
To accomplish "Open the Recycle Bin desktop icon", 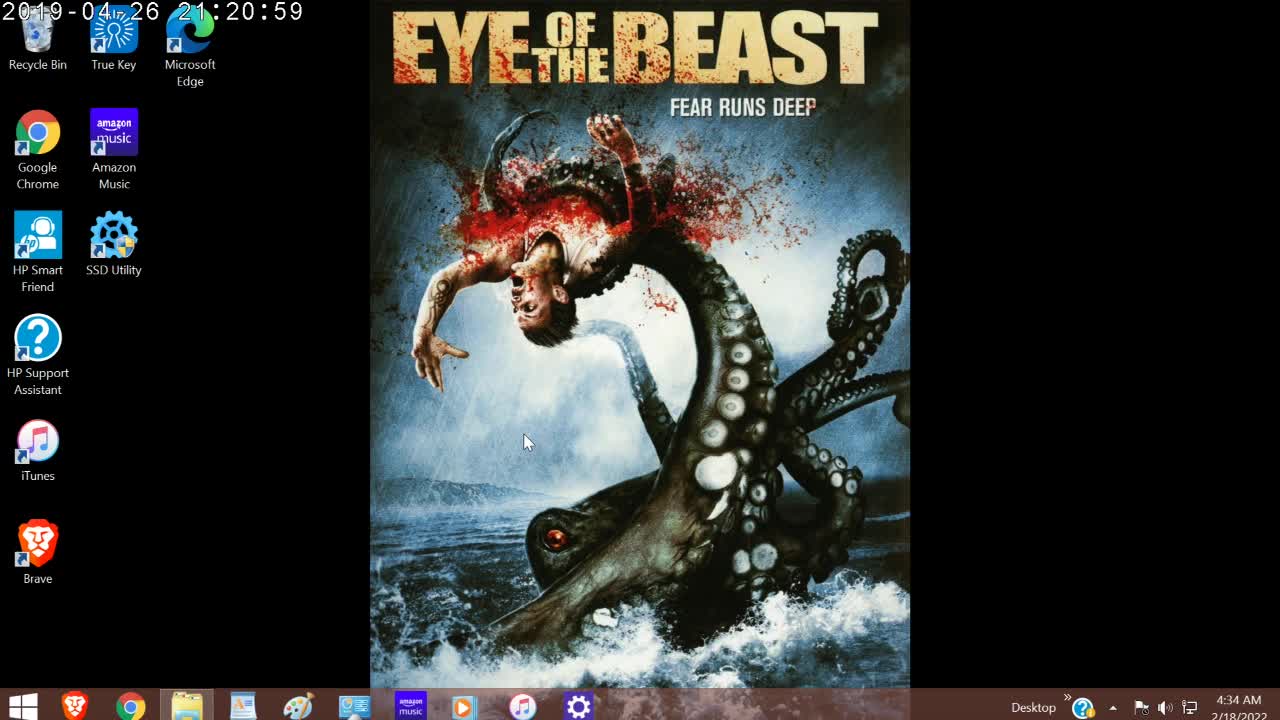I will pyautogui.click(x=38, y=40).
